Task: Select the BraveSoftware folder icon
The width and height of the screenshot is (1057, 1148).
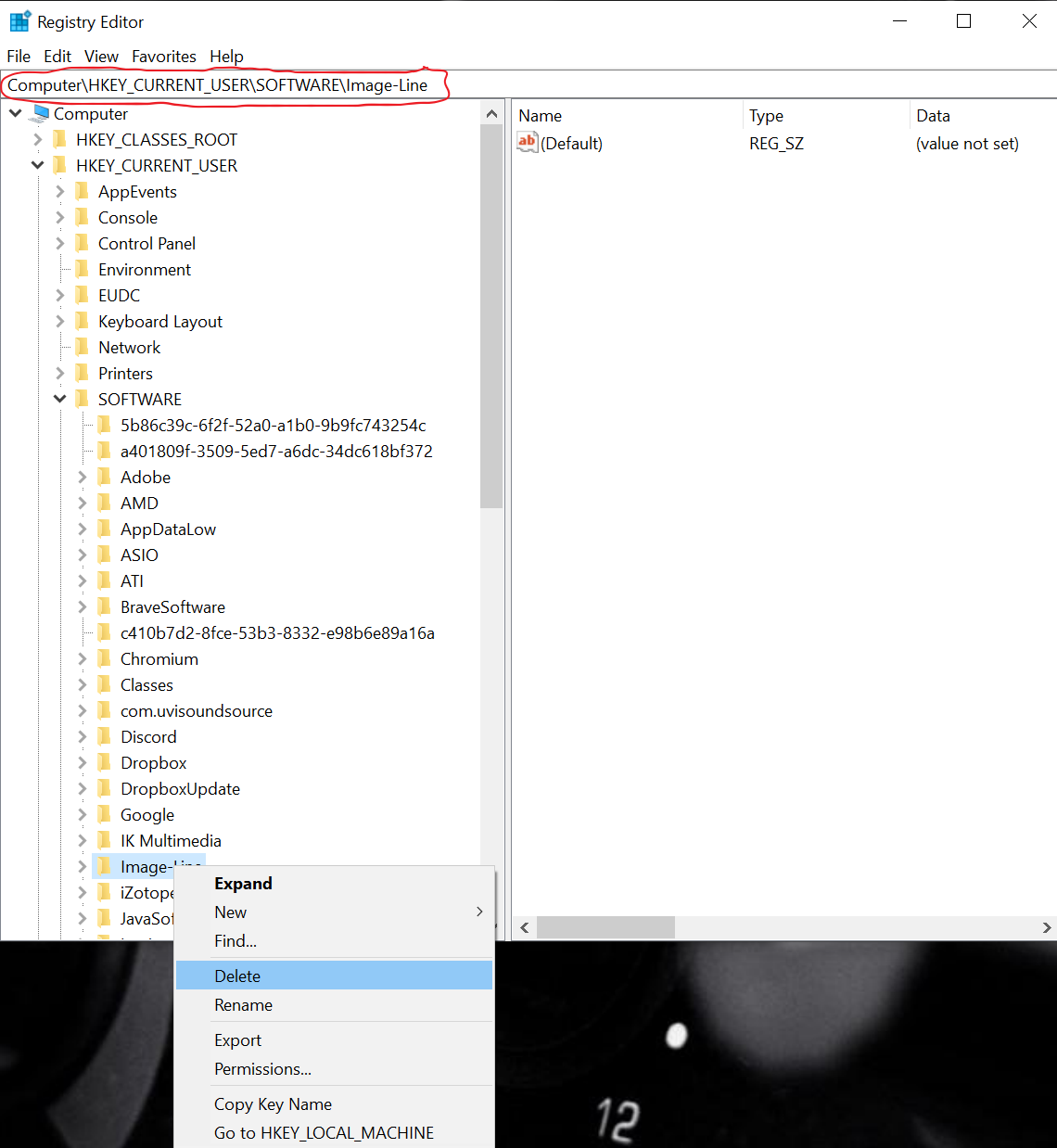Action: (105, 607)
